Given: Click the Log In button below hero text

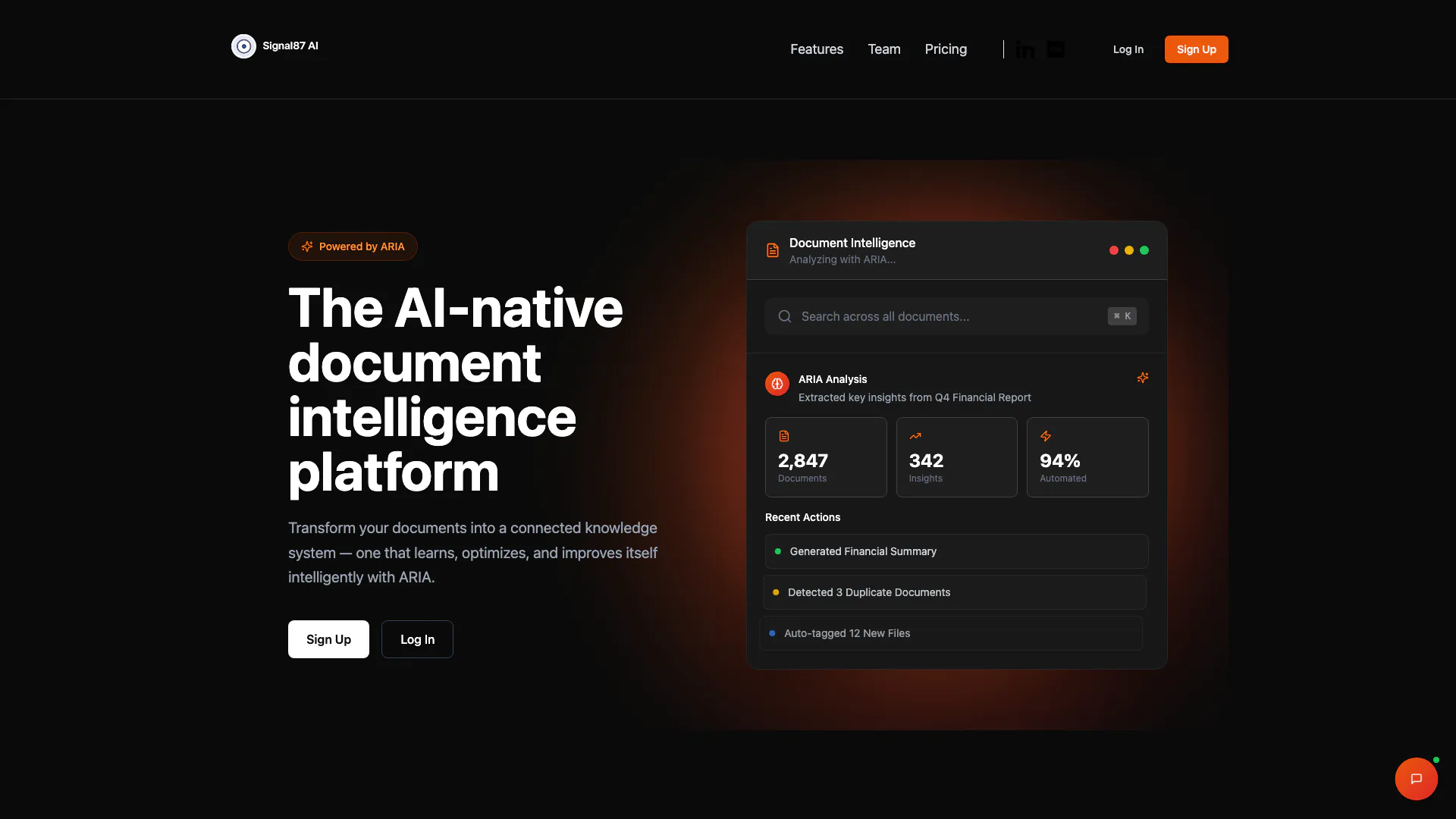Looking at the screenshot, I should (x=417, y=639).
